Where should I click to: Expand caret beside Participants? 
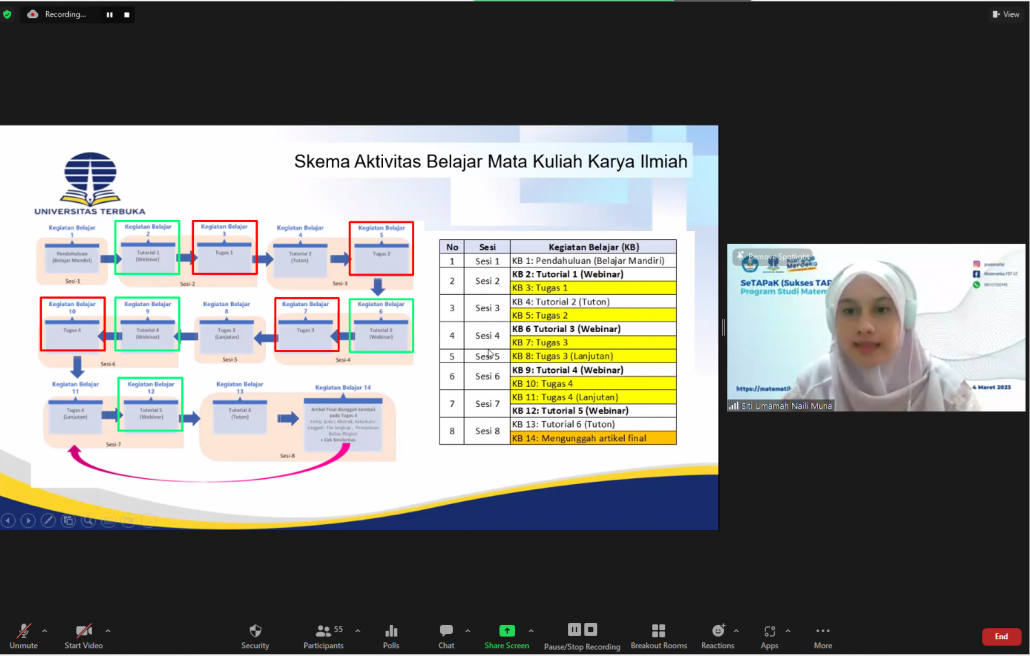[357, 631]
